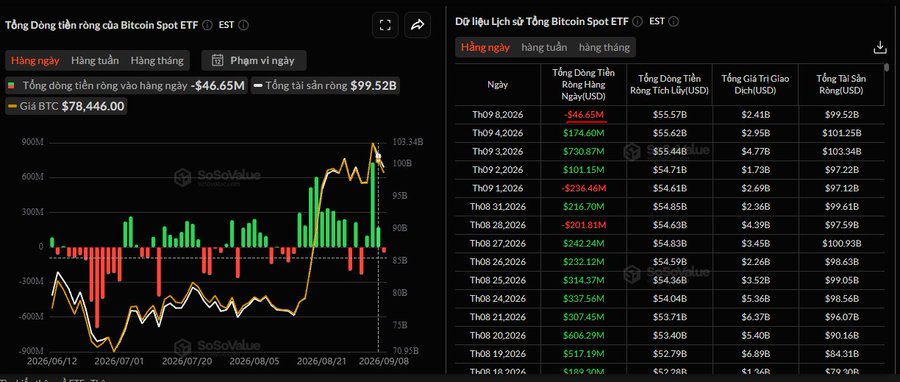
Task: Click Th09 8,2026 date cell
Action: coord(498,115)
